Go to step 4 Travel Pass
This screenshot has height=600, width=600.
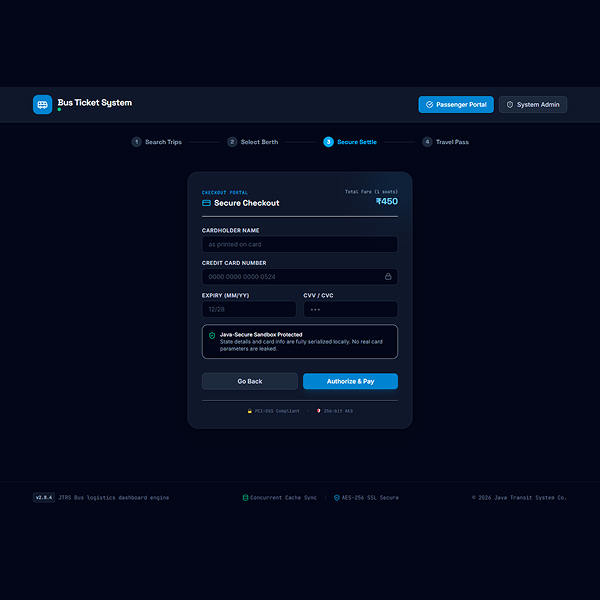pyautogui.click(x=445, y=142)
